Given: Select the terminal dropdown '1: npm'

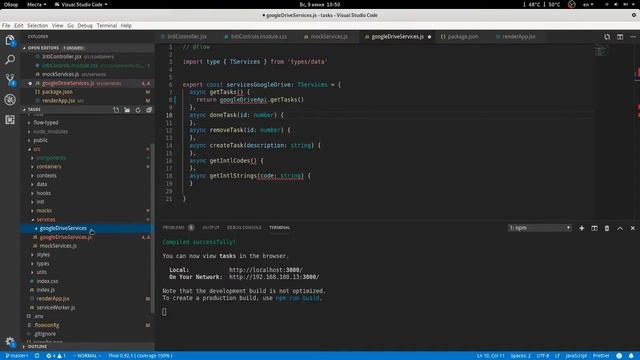Looking at the screenshot, I should click(x=540, y=228).
